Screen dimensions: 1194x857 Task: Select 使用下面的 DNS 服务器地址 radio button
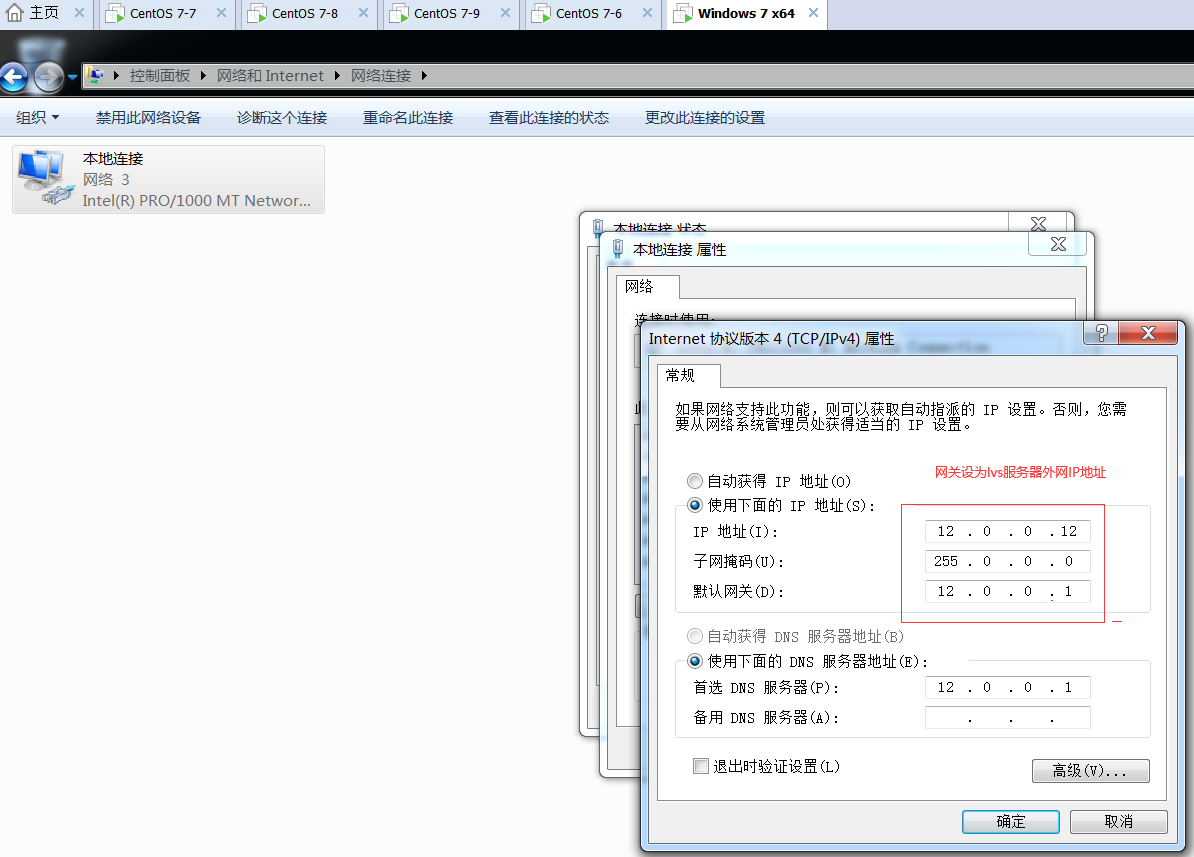click(x=694, y=660)
